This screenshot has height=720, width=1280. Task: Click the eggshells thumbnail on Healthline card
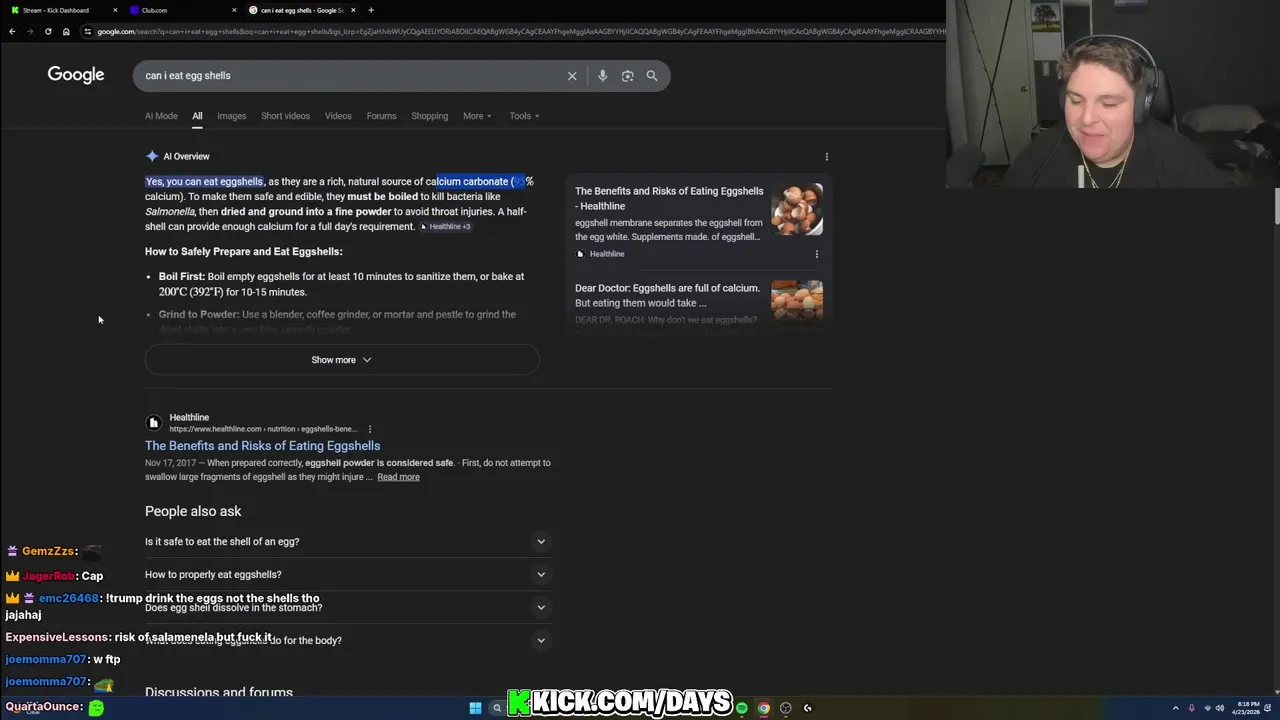[797, 209]
